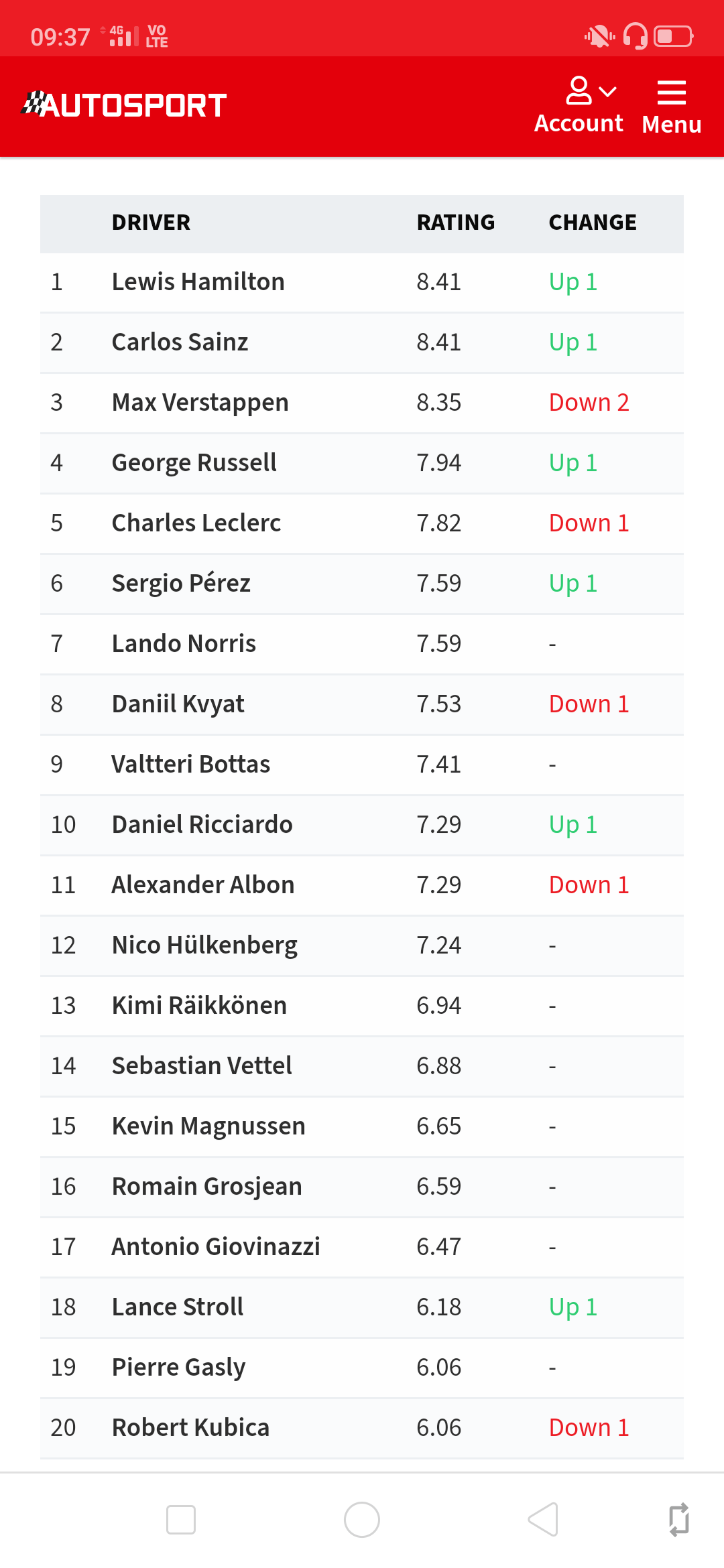Tap the vibrate mode status icon
This screenshot has height=1568, width=724.
tap(599, 36)
